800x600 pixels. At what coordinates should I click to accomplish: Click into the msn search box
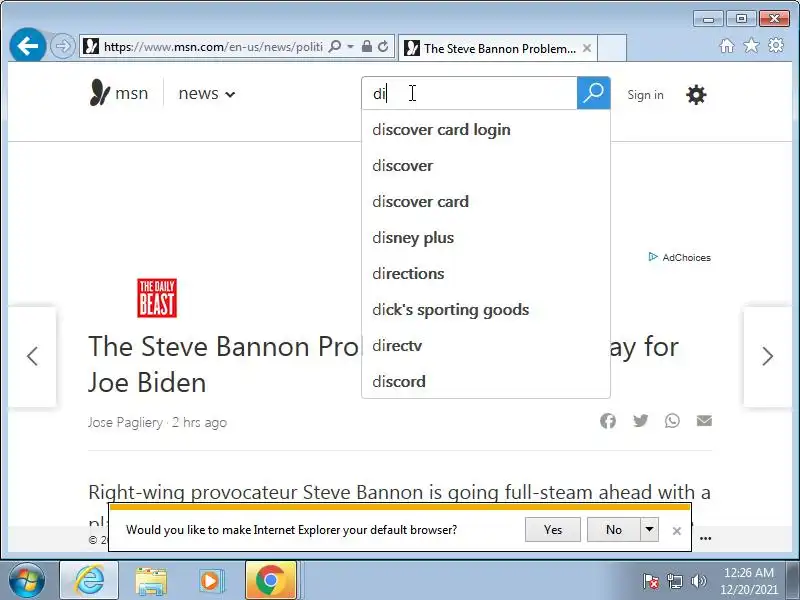469,93
